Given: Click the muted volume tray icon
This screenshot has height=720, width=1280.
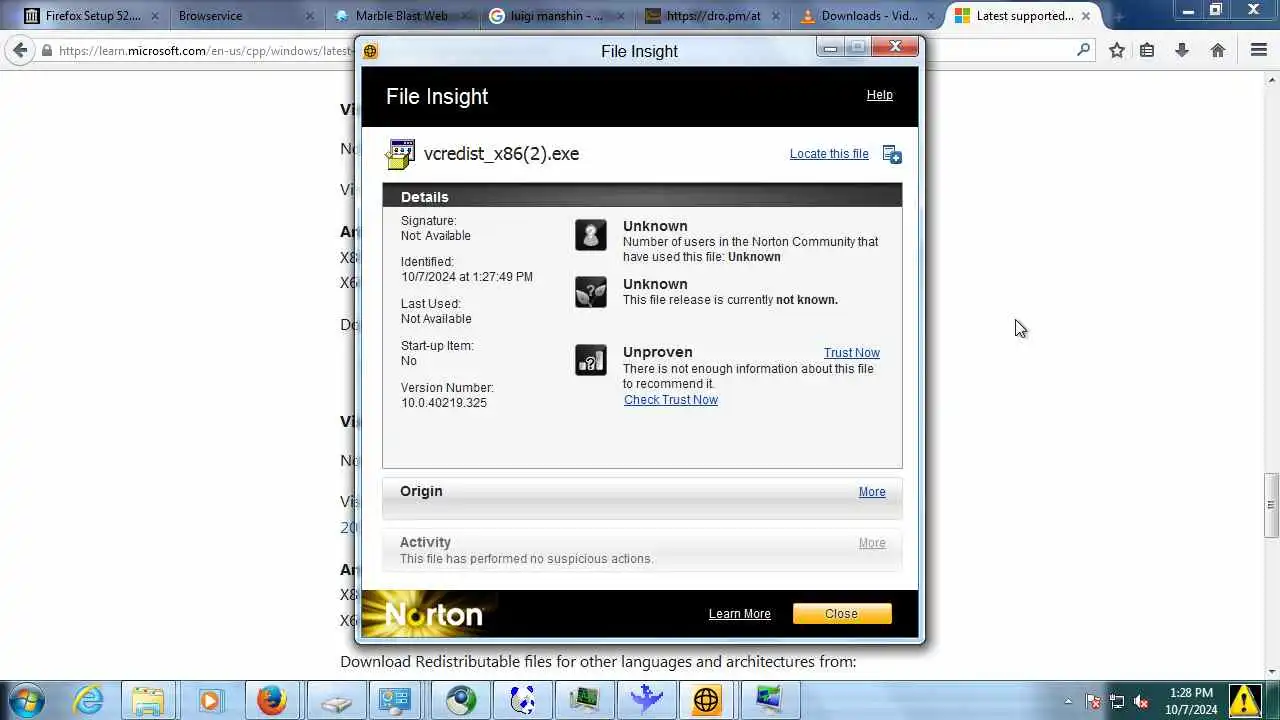Looking at the screenshot, I should [1141, 701].
